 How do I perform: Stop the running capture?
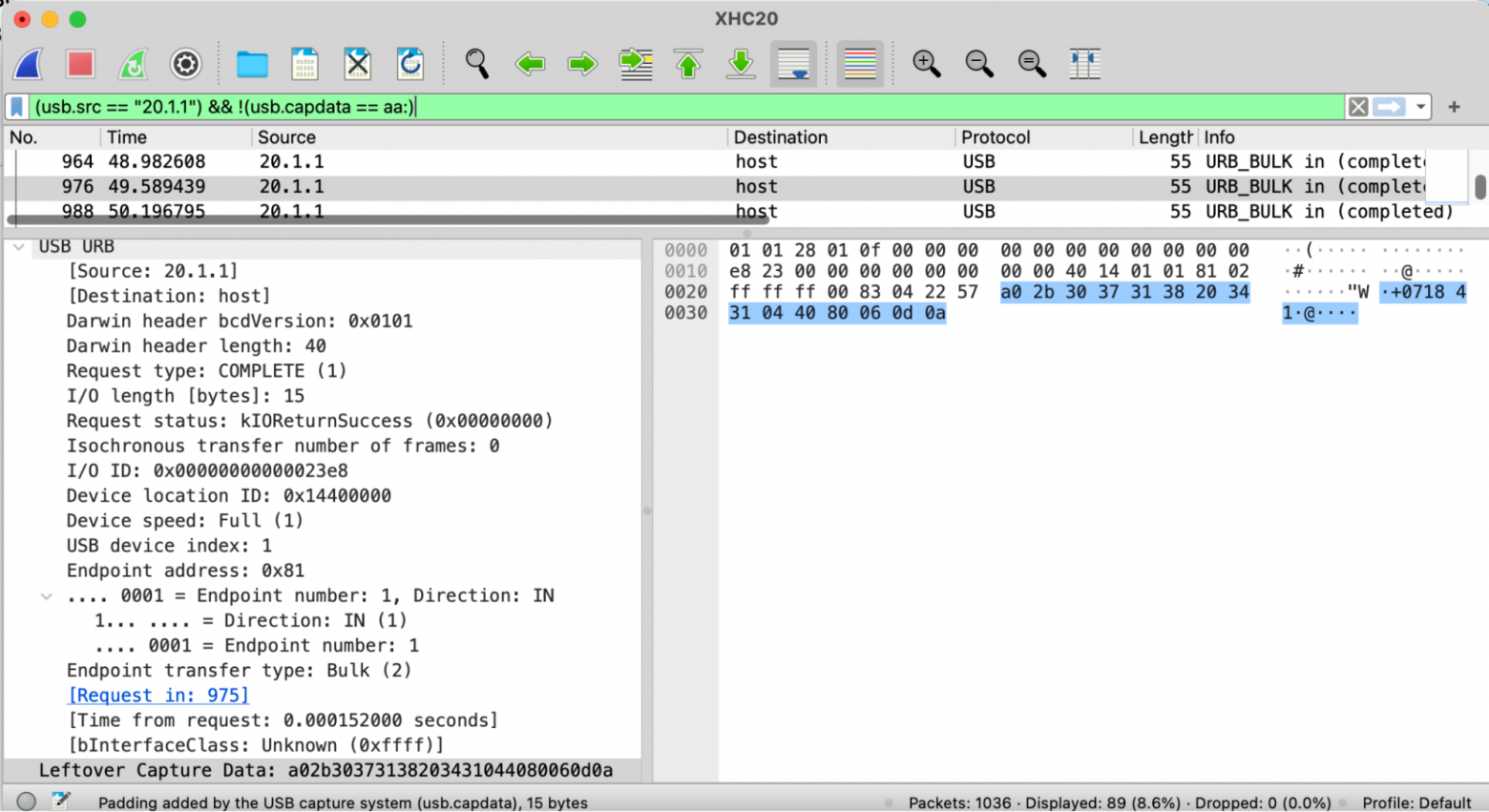pyautogui.click(x=80, y=64)
